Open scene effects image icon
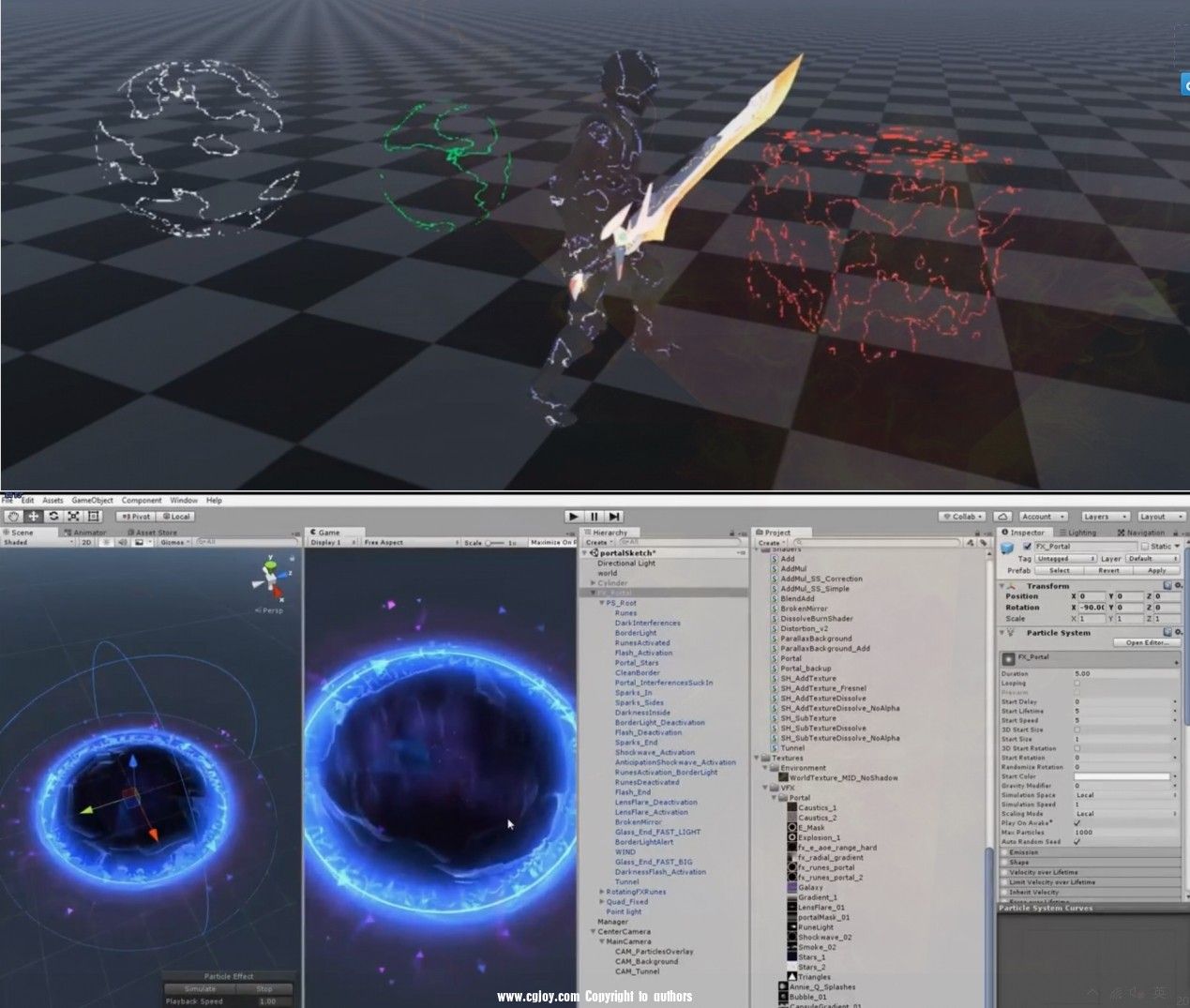 tap(140, 542)
